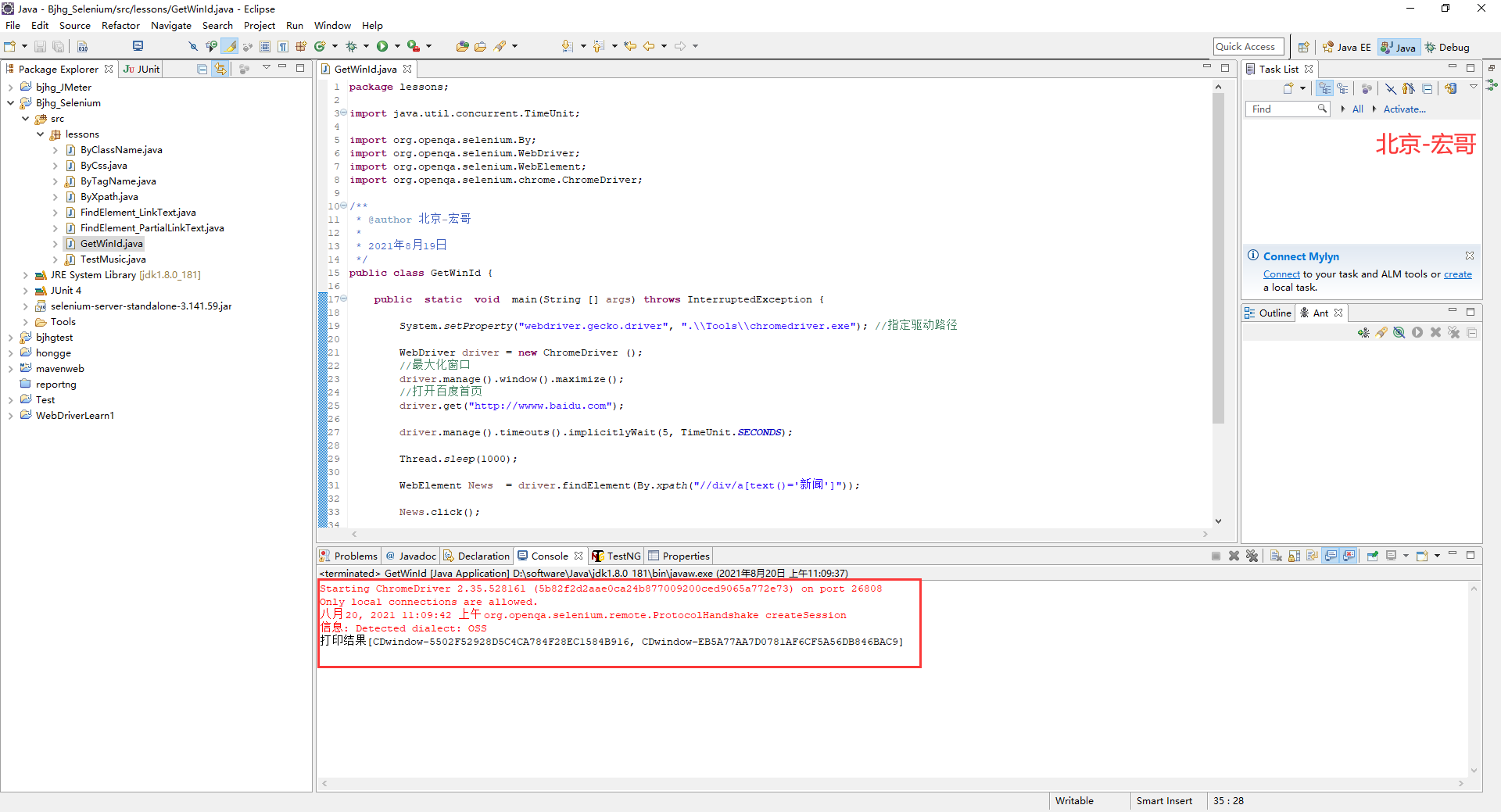The height and width of the screenshot is (812, 1501).
Task: Select TestMusic.java in Package Explorer
Action: coord(113,259)
